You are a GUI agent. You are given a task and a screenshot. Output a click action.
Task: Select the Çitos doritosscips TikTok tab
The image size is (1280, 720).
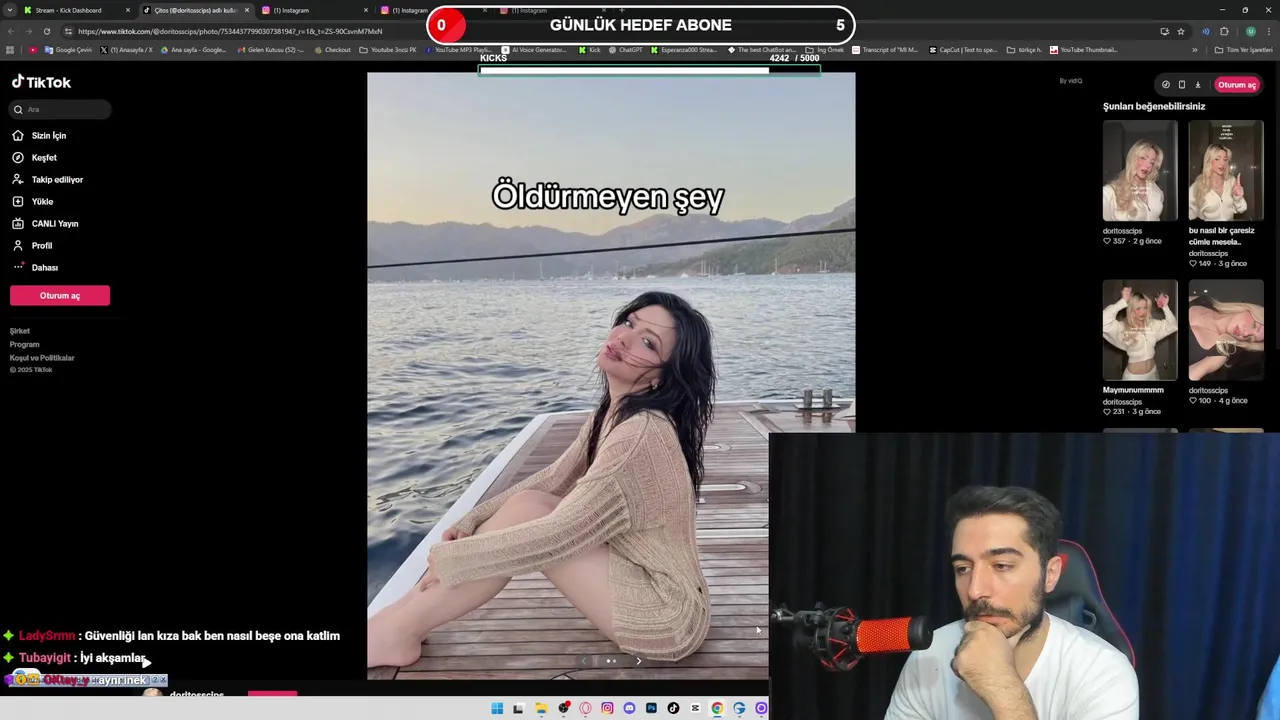pyautogui.click(x=195, y=10)
